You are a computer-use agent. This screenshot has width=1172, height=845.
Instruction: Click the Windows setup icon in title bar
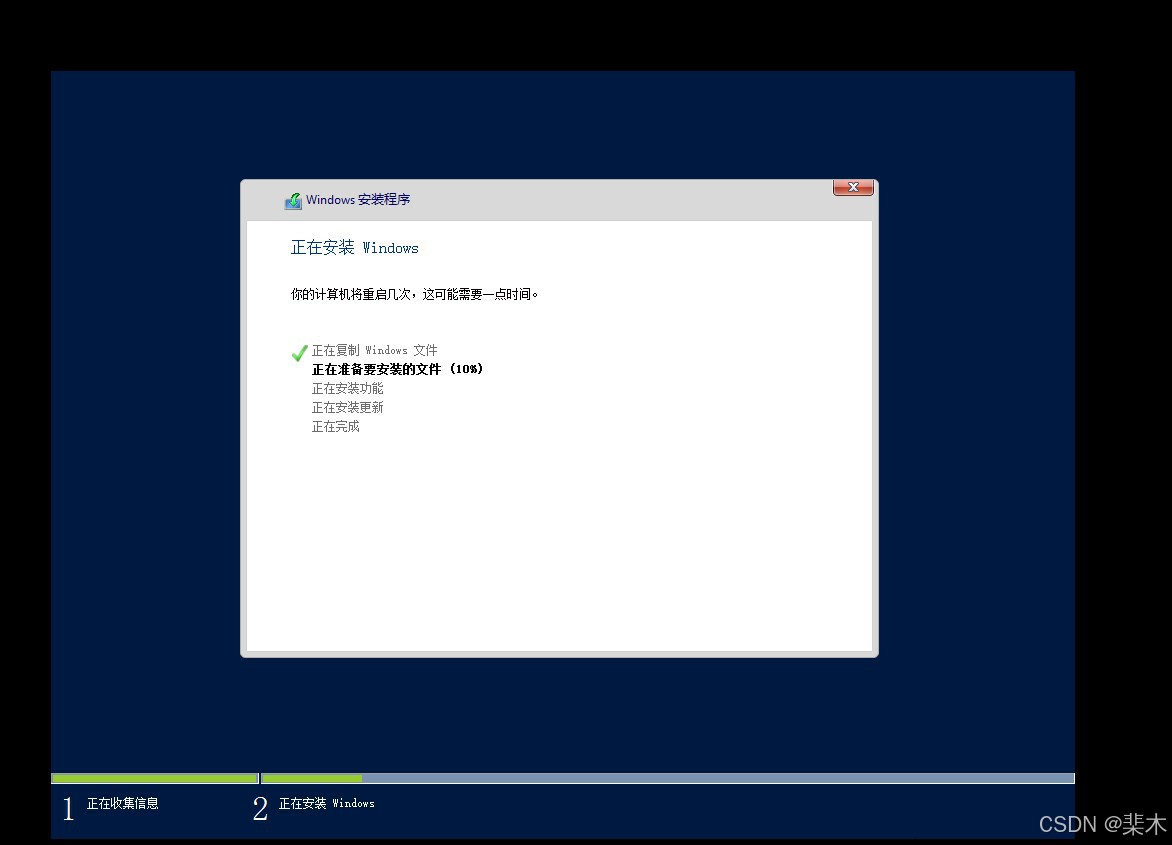click(x=293, y=200)
